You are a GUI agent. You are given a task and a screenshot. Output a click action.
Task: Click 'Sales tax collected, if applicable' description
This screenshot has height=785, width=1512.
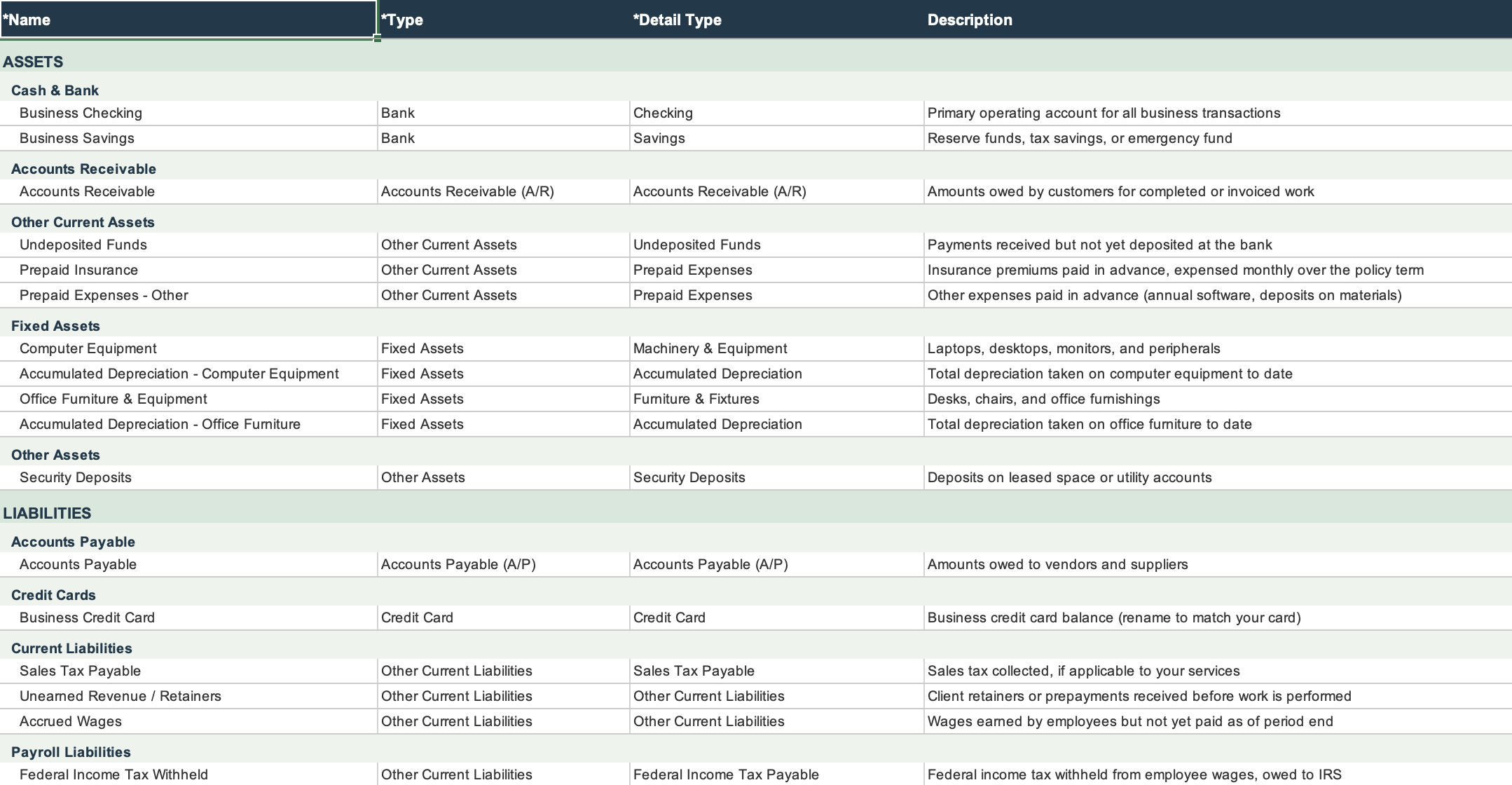pyautogui.click(x=1218, y=671)
